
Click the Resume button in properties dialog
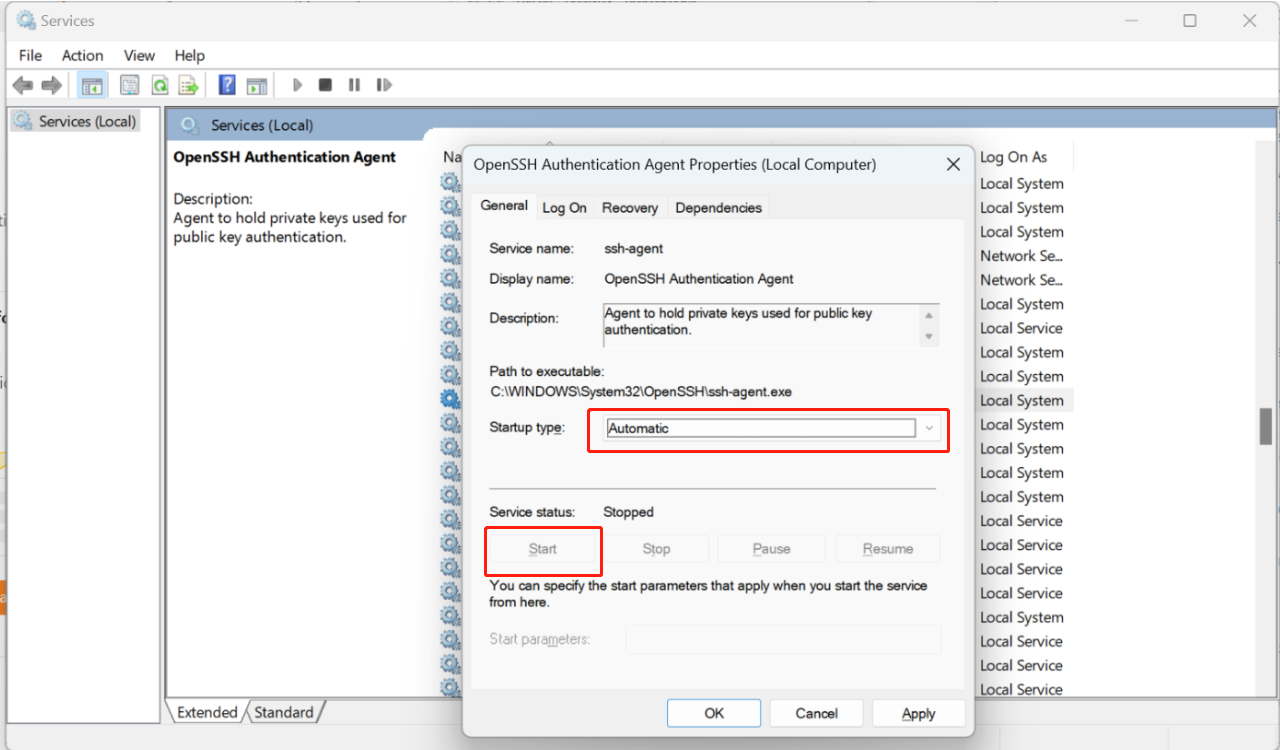click(888, 549)
